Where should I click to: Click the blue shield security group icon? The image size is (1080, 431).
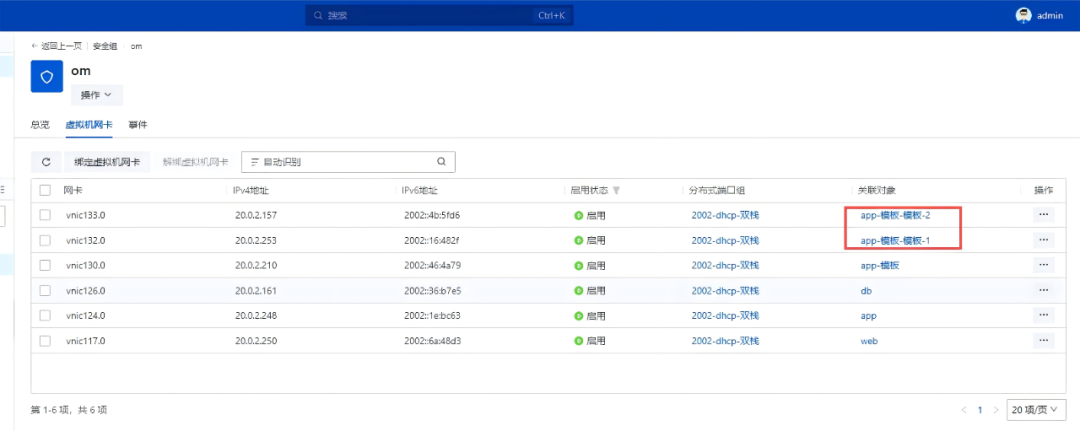coord(47,76)
